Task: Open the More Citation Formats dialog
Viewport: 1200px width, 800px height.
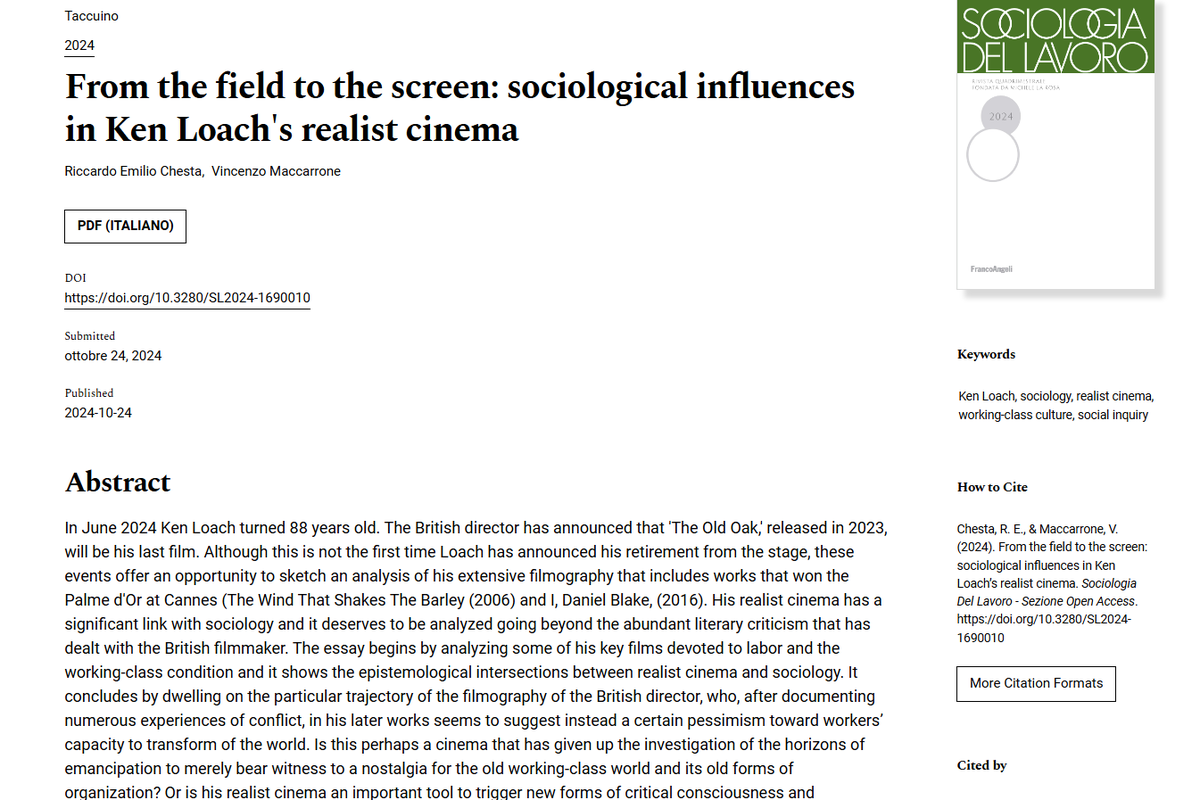Action: 1035,683
